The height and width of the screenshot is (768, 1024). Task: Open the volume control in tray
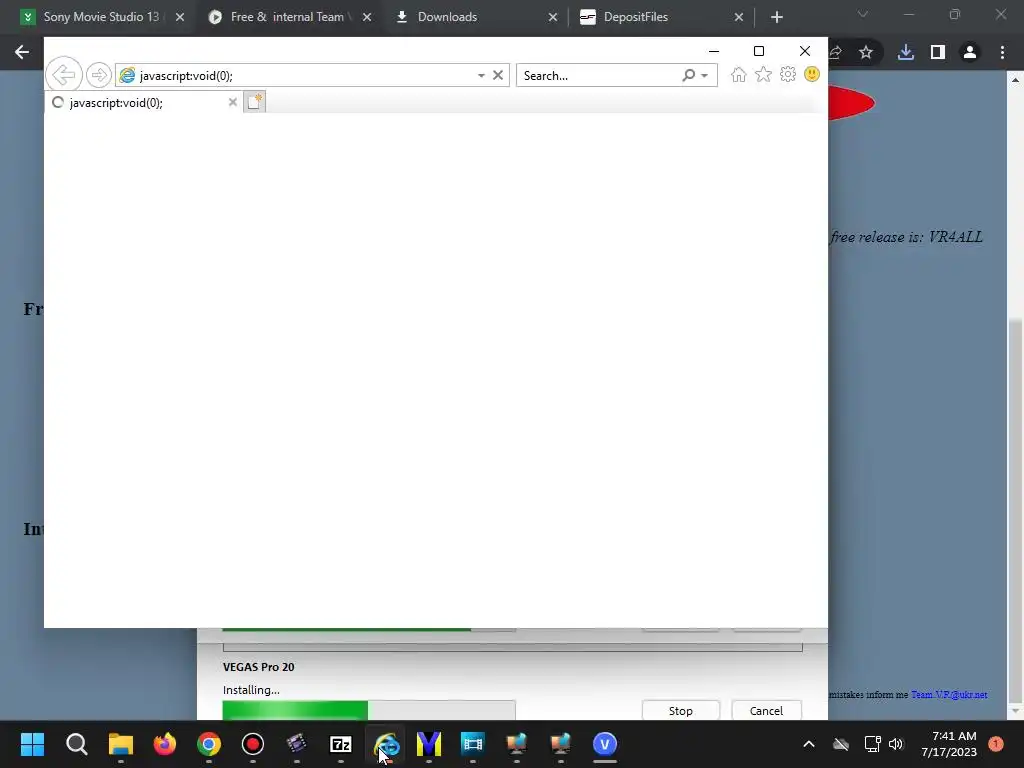896,744
